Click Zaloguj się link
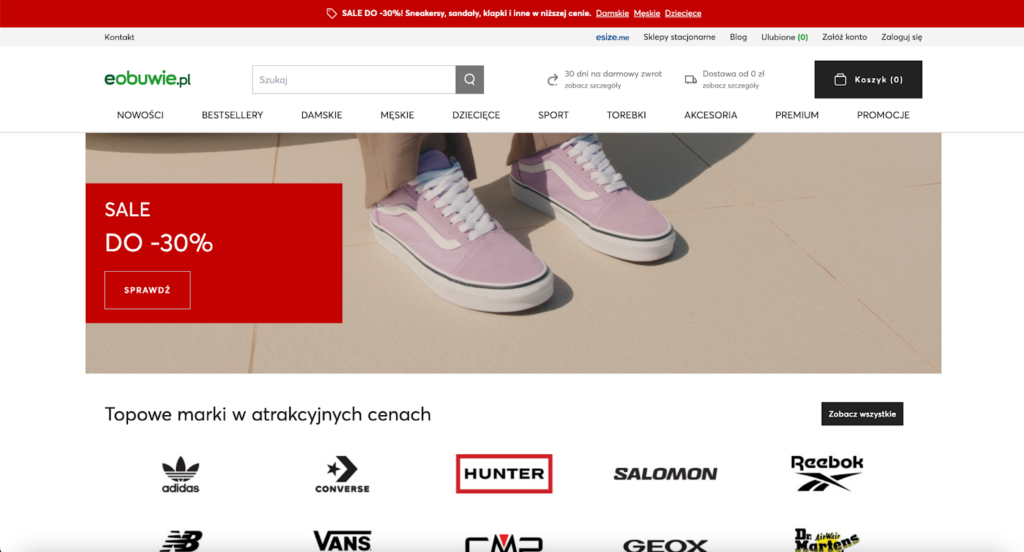 point(901,37)
